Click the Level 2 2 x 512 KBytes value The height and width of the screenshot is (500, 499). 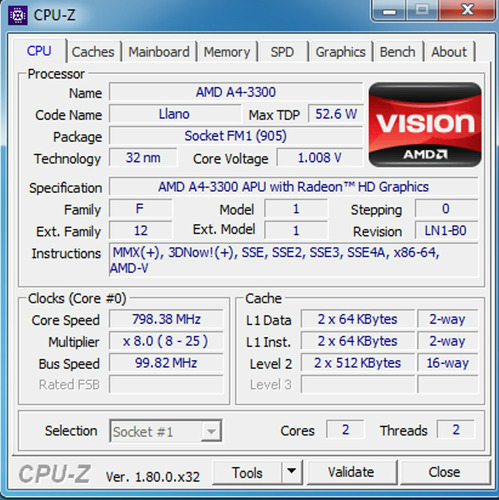[x=357, y=363]
